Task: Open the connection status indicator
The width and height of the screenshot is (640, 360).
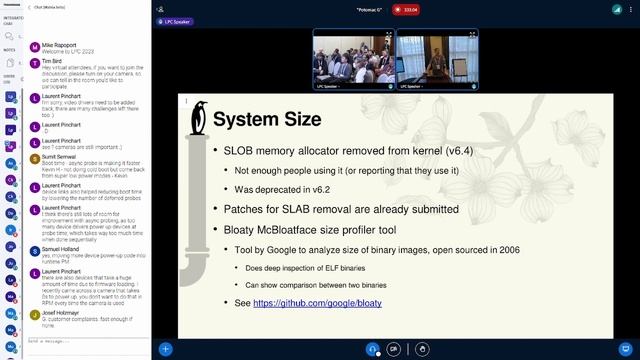Action: point(617,9)
